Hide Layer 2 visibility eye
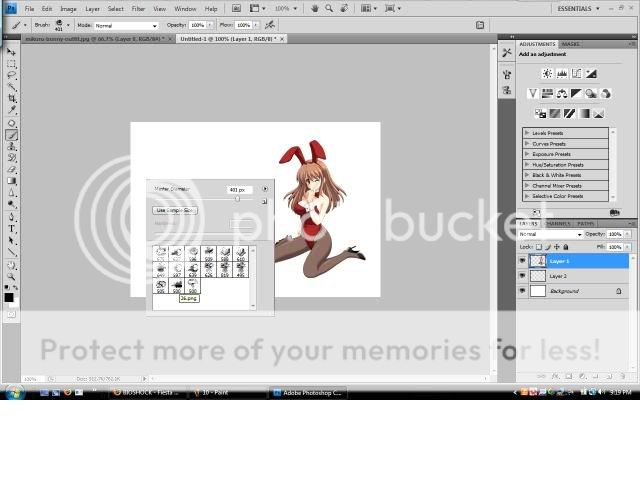Viewport: 640px width, 485px height. click(x=522, y=276)
